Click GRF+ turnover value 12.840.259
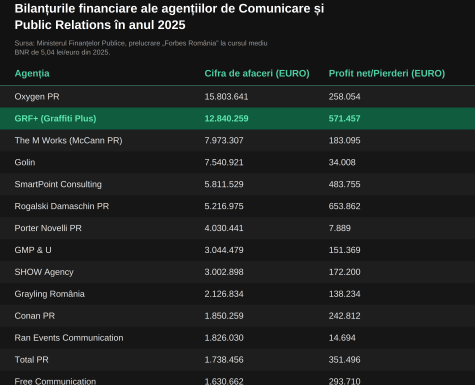This screenshot has height=385, width=475. click(226, 119)
